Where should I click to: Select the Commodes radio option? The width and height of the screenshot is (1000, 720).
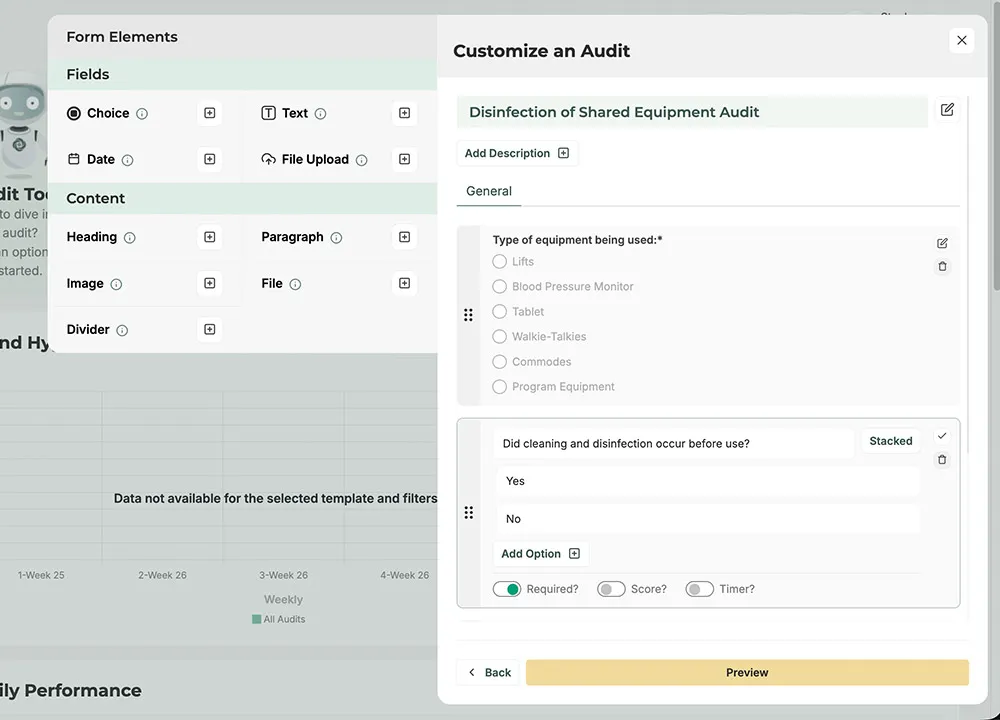499,362
